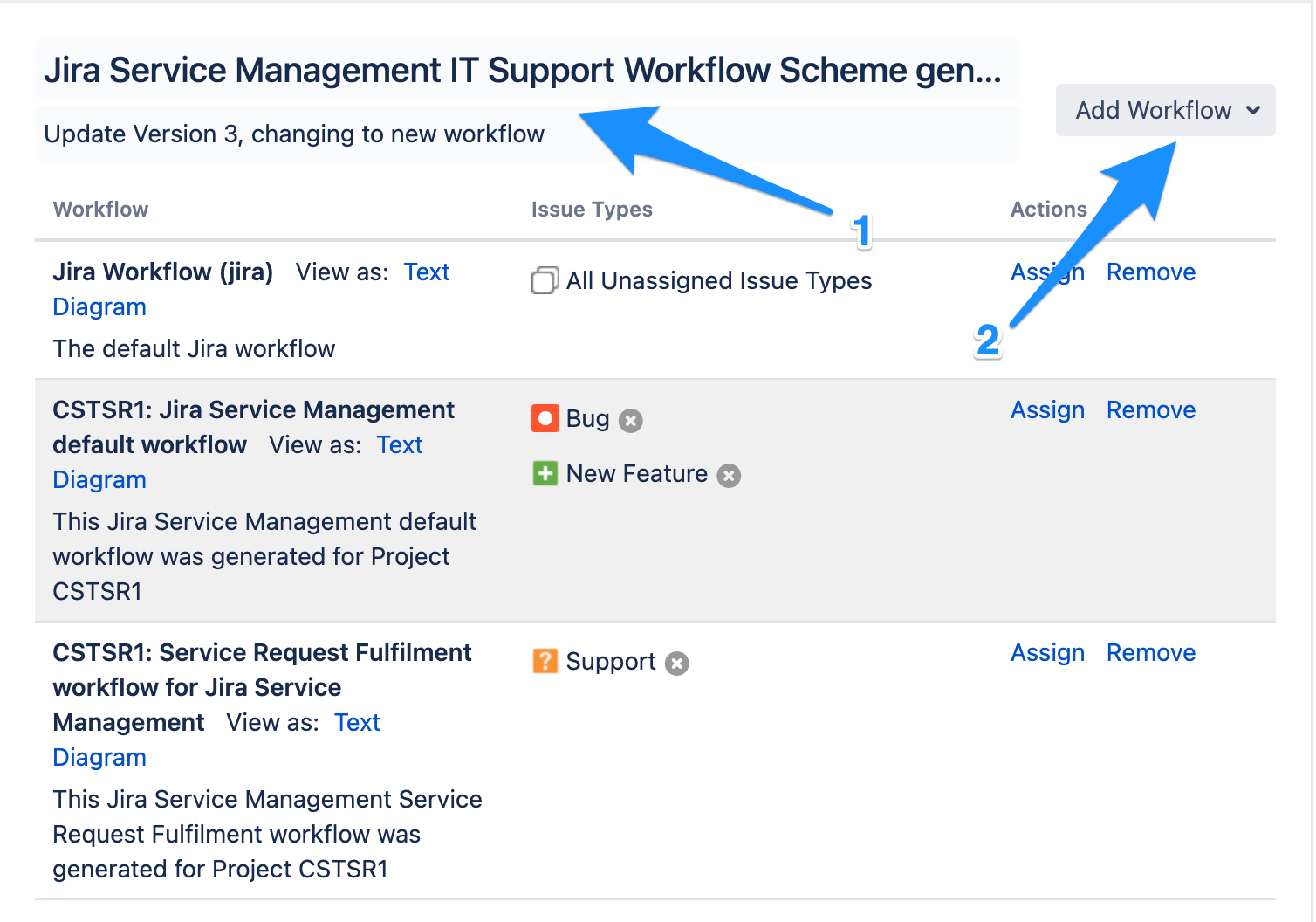Click the Add Workflow chevron arrow
Image resolution: width=1316 pixels, height=922 pixels.
coord(1253,111)
